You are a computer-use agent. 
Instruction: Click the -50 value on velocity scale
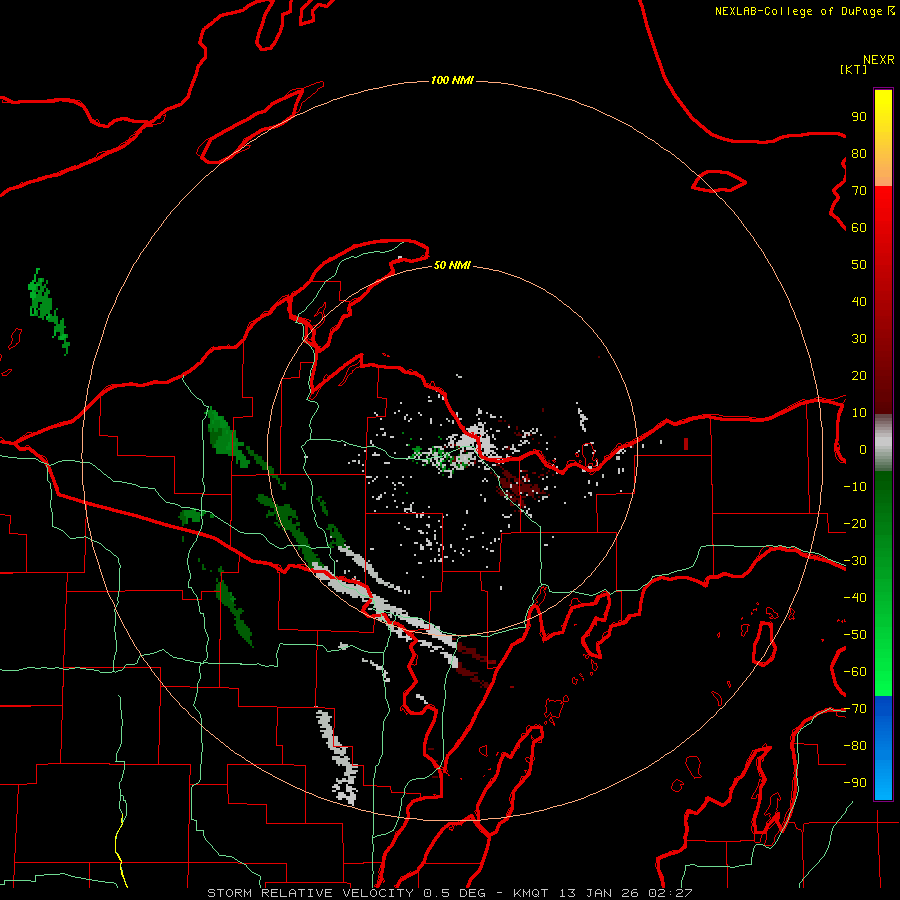(x=855, y=635)
